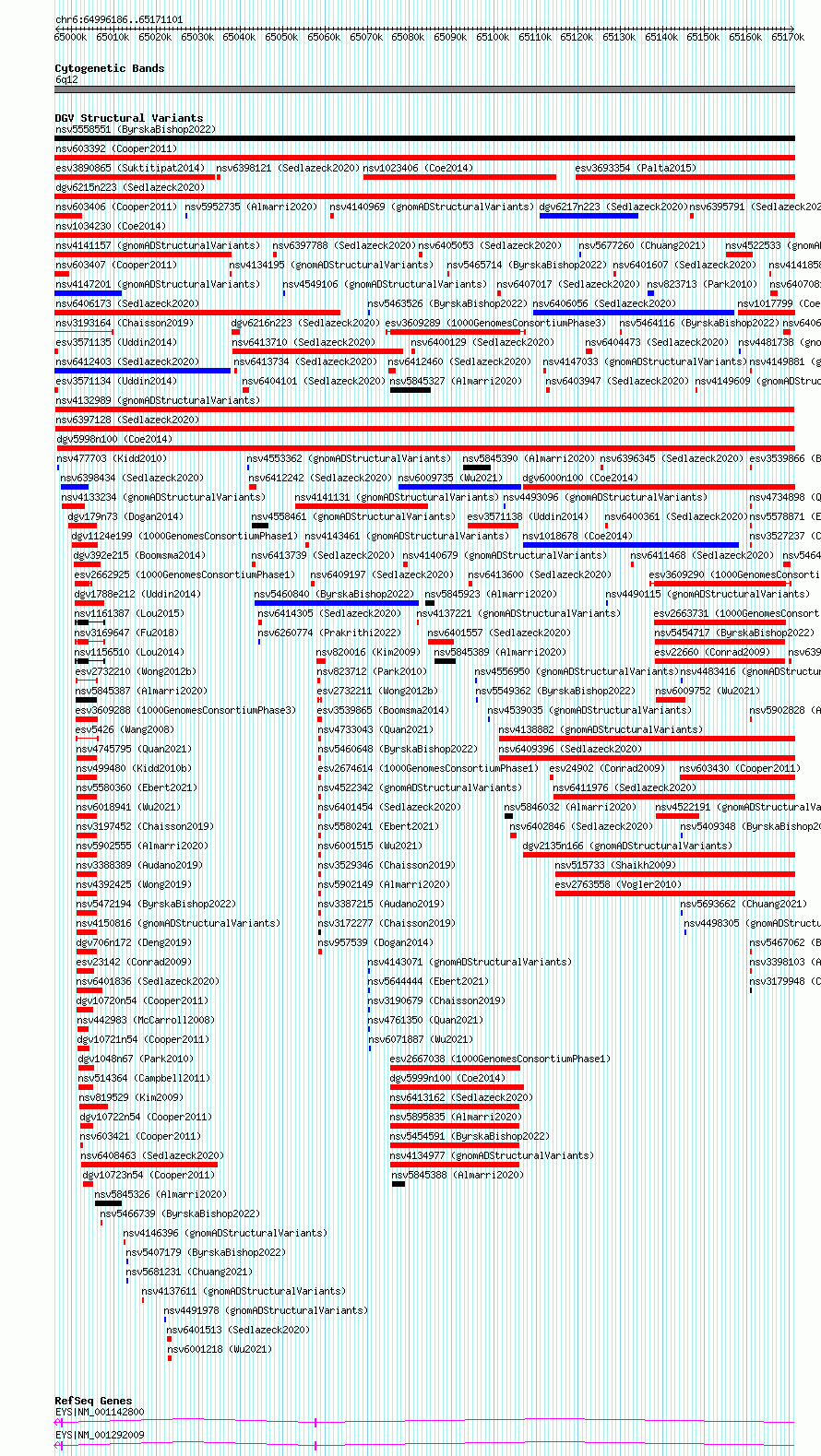The width and height of the screenshot is (821, 1456).
Task: Click the 6q12 band label
Action: 66,79
